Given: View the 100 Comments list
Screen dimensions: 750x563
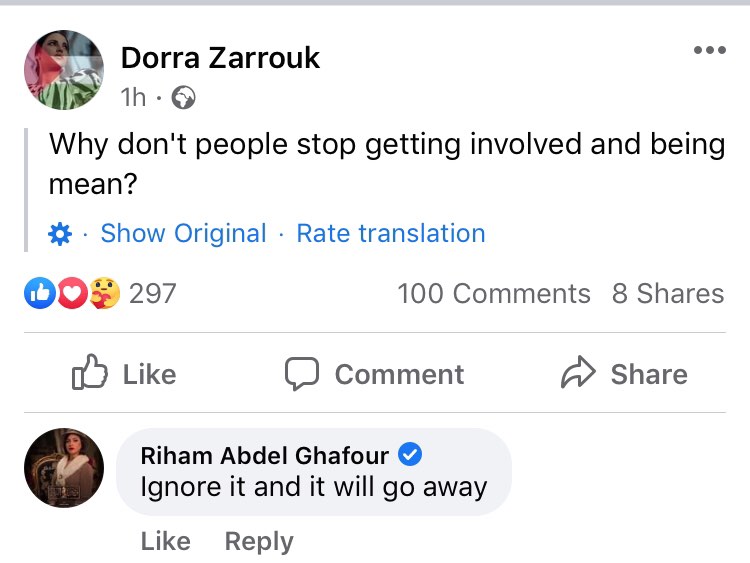Looking at the screenshot, I should tap(494, 293).
